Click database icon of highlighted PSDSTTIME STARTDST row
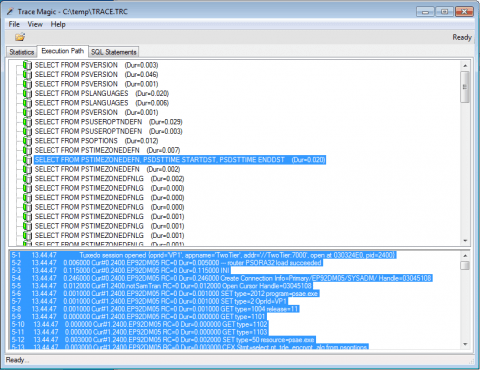This screenshot has height=370, width=480. (27, 160)
